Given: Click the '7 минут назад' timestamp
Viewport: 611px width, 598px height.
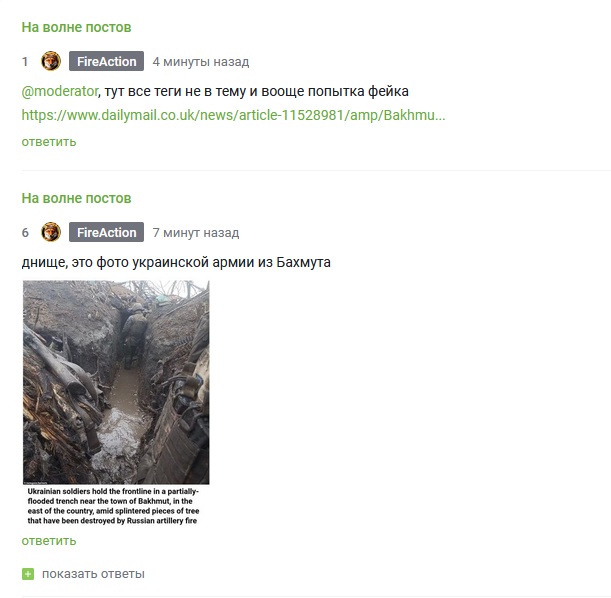Looking at the screenshot, I should (196, 233).
